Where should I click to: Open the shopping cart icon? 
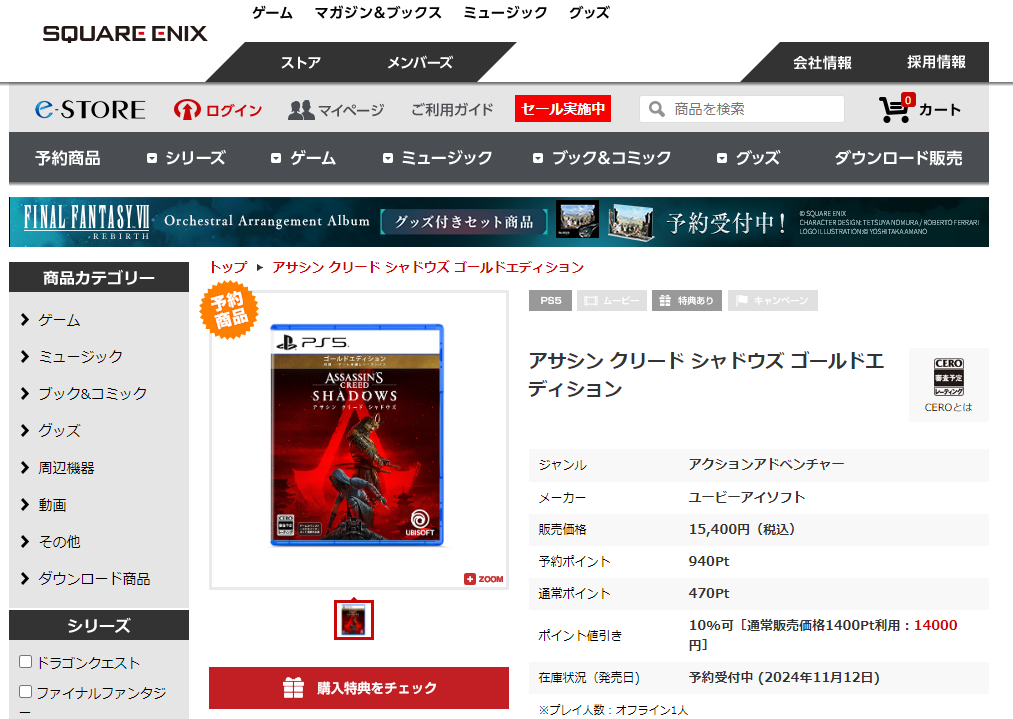click(895, 109)
